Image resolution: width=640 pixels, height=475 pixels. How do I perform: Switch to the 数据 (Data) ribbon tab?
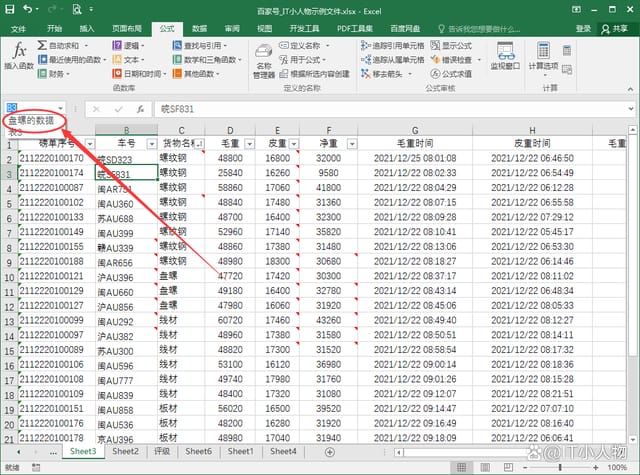[x=200, y=29]
